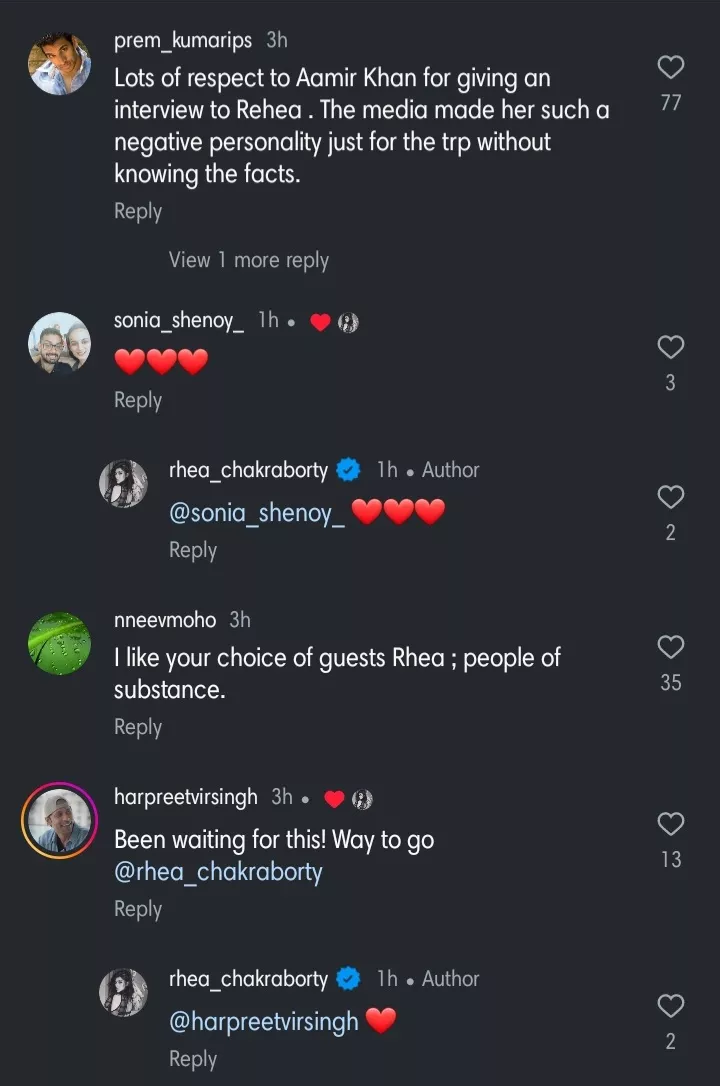Open the @rhea_chakraborty mention in harpreetvirsingh's comment
The width and height of the screenshot is (720, 1086).
[218, 872]
